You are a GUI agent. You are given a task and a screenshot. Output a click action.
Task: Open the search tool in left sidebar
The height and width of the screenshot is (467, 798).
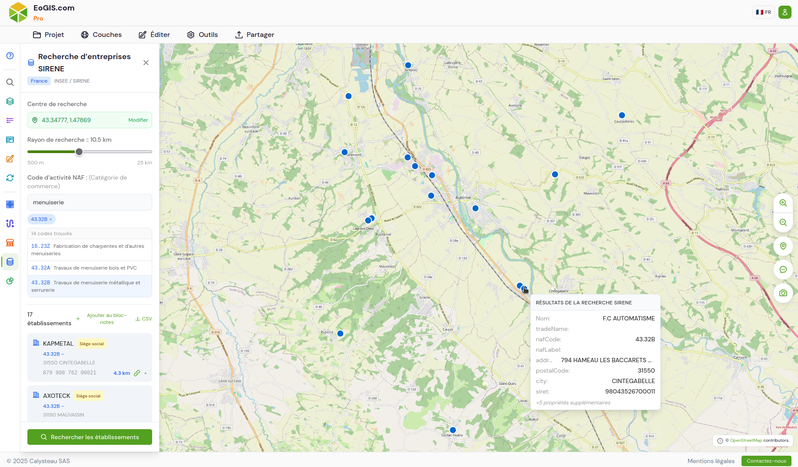click(x=10, y=82)
